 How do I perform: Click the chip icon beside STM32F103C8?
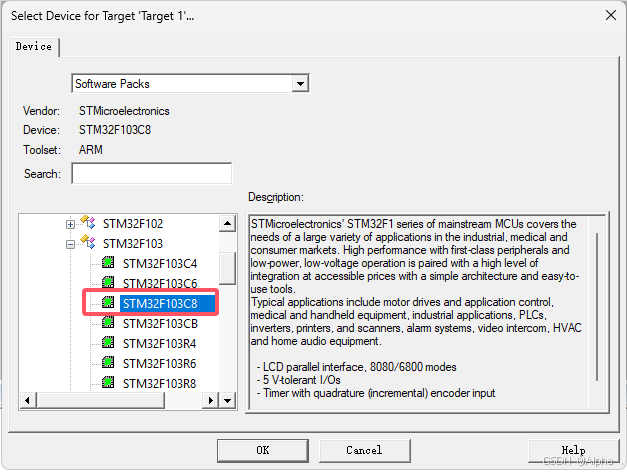coord(108,302)
